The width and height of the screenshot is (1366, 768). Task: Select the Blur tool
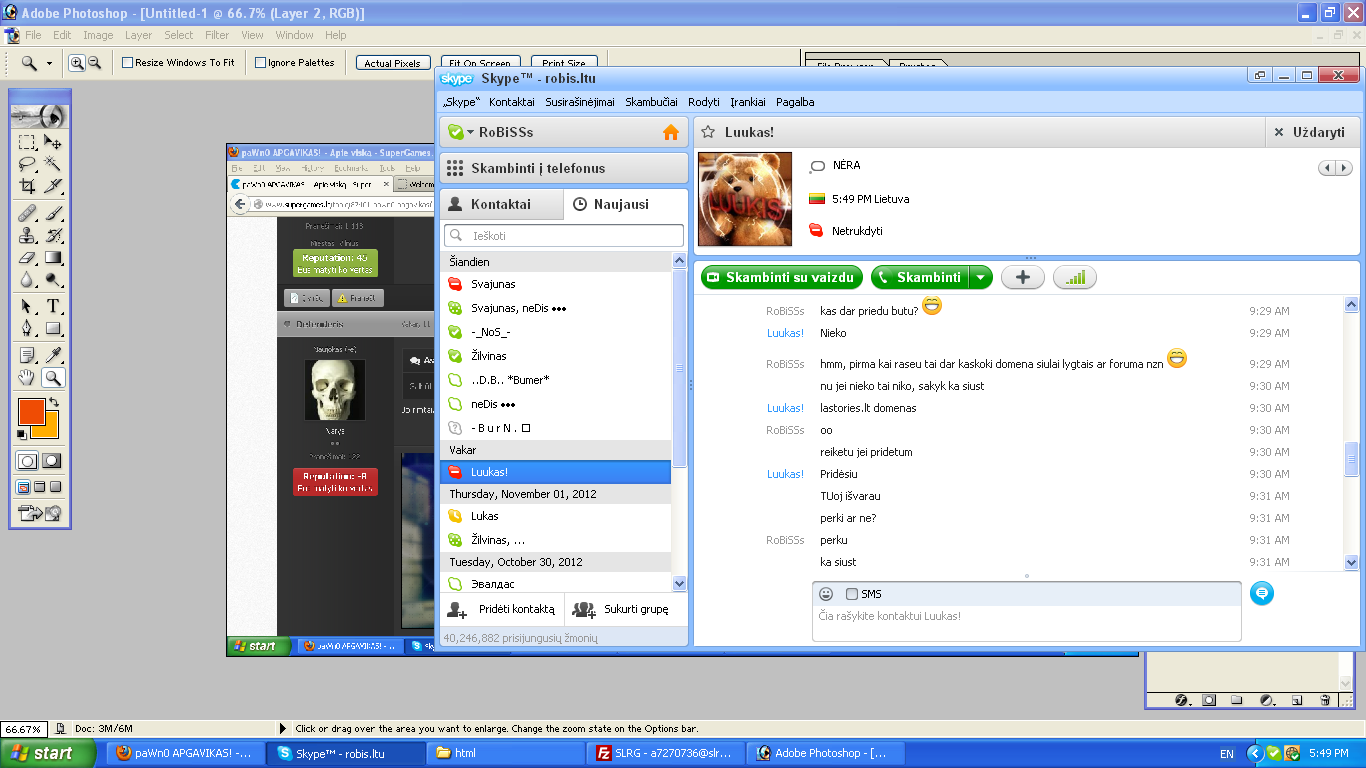27,280
